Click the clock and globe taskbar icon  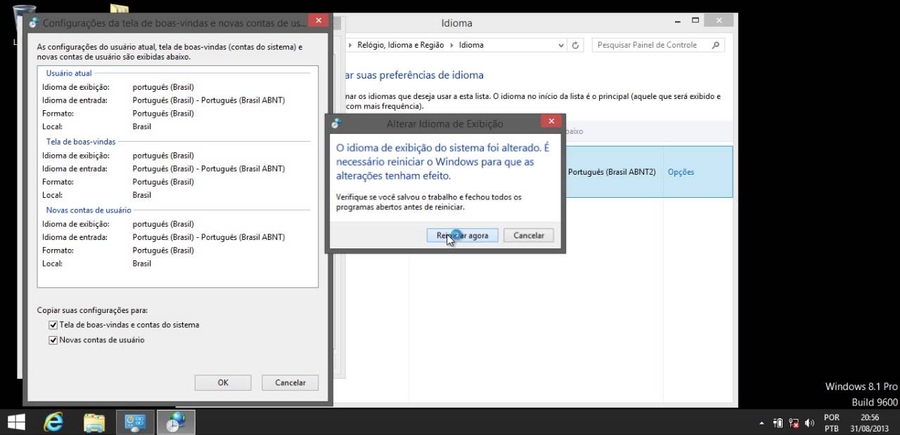pyautogui.click(x=174, y=422)
